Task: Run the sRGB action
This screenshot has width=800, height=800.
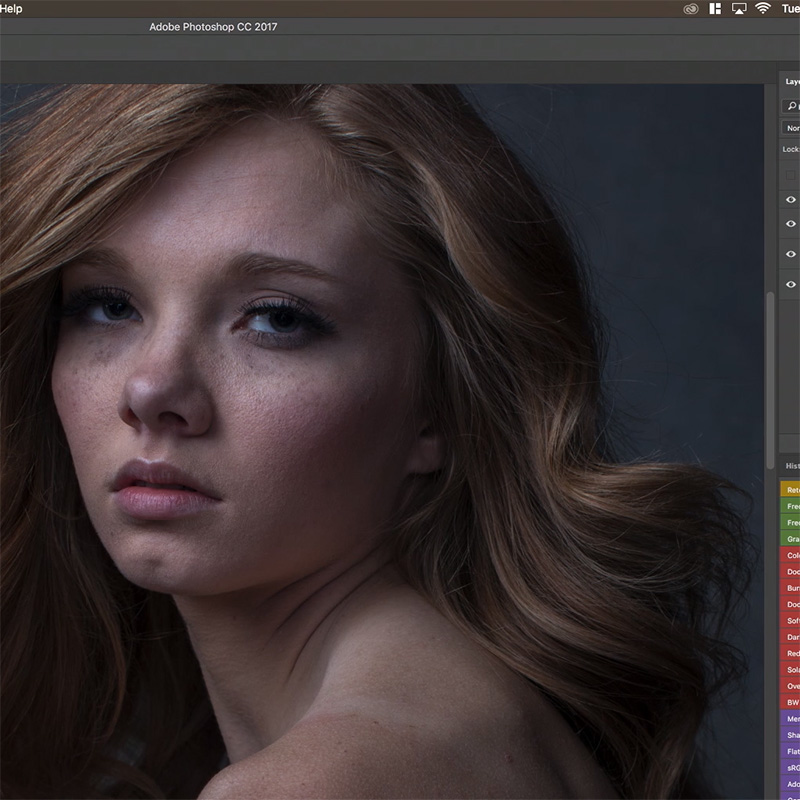Action: click(x=791, y=767)
